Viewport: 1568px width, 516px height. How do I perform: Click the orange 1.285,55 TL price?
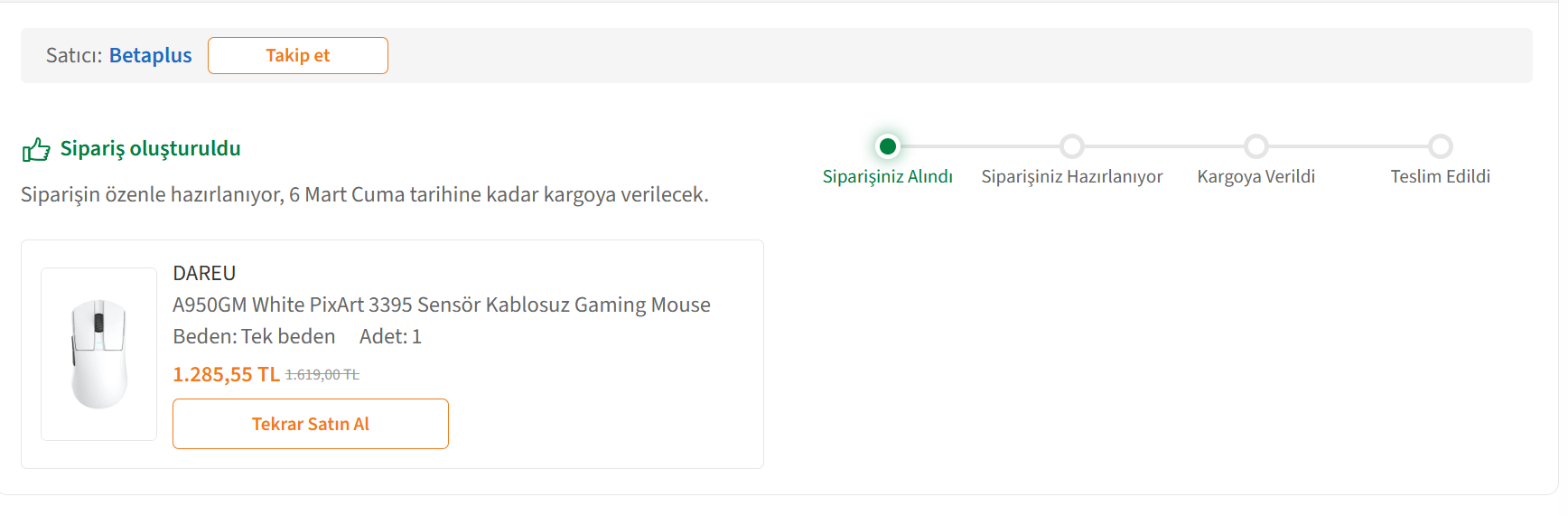226,375
